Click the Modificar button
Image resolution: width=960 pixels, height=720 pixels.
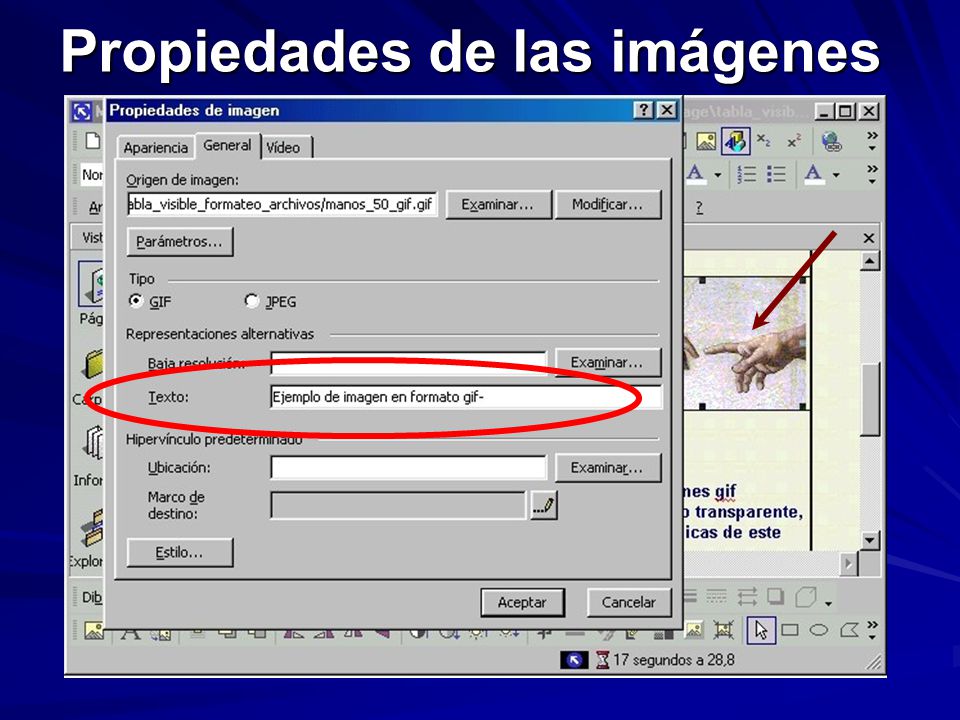tap(607, 204)
